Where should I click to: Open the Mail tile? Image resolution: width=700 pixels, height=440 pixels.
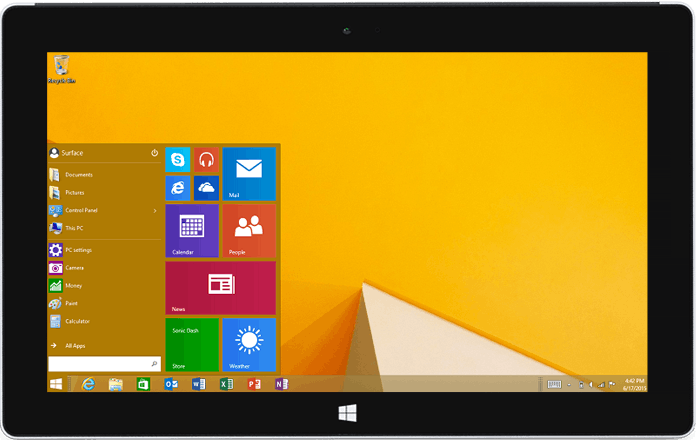click(x=248, y=174)
